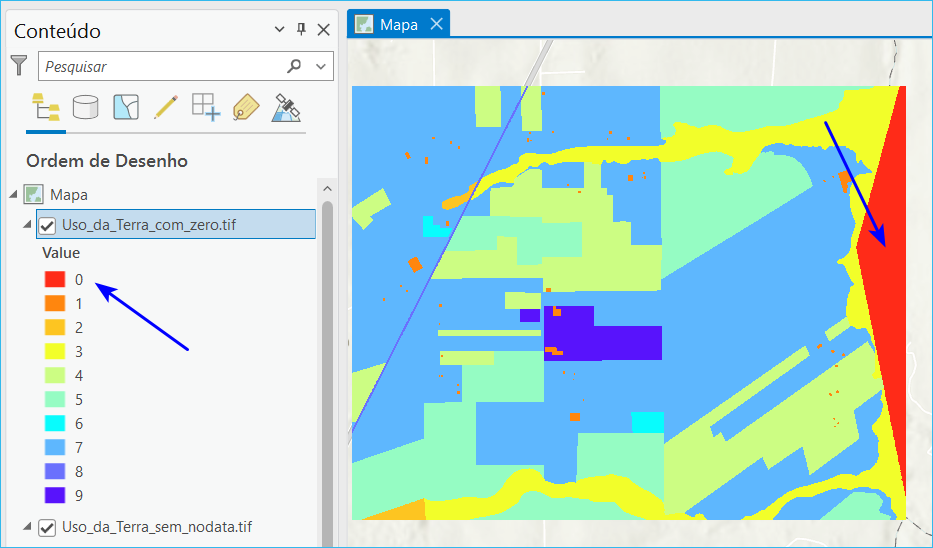
Task: Toggle visibility of Uso_da_Terra_com_zero.tif layer
Action: [47, 226]
